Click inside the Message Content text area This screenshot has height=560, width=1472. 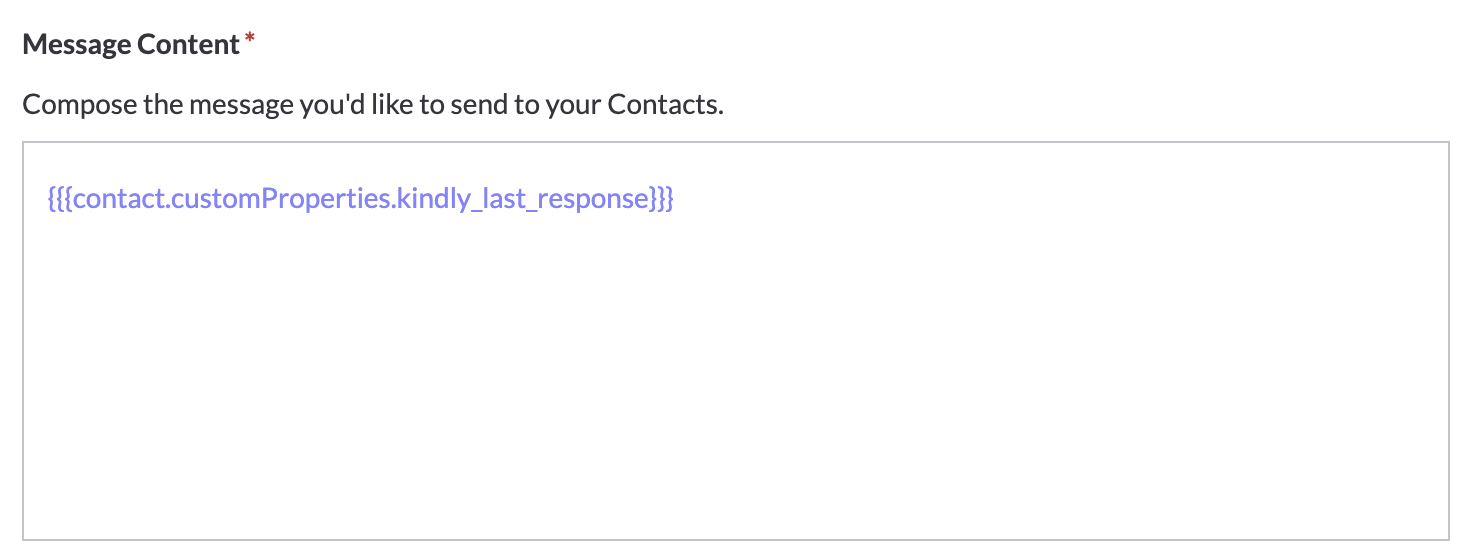click(735, 341)
